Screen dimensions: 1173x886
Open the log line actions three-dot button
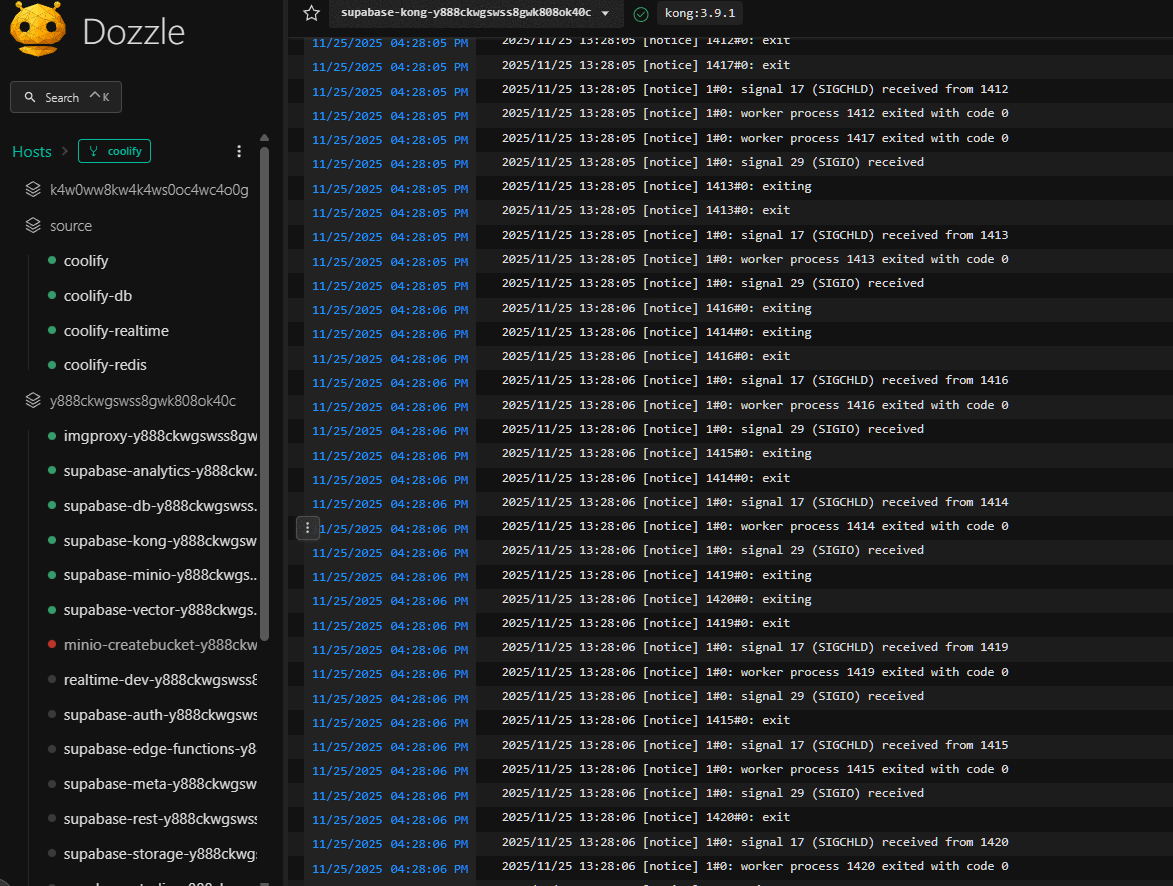click(x=307, y=528)
